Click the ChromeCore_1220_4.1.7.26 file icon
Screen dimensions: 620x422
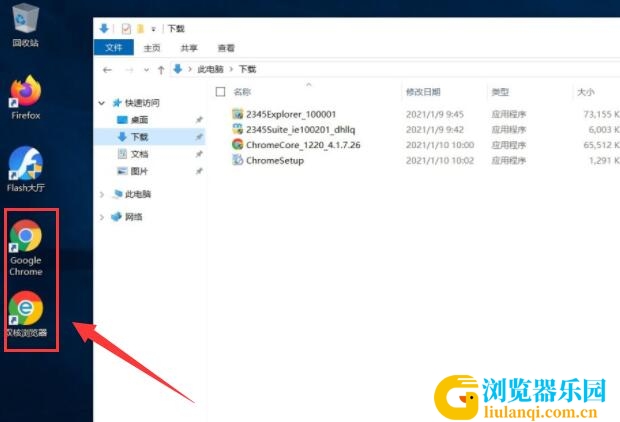pyautogui.click(x=237, y=144)
